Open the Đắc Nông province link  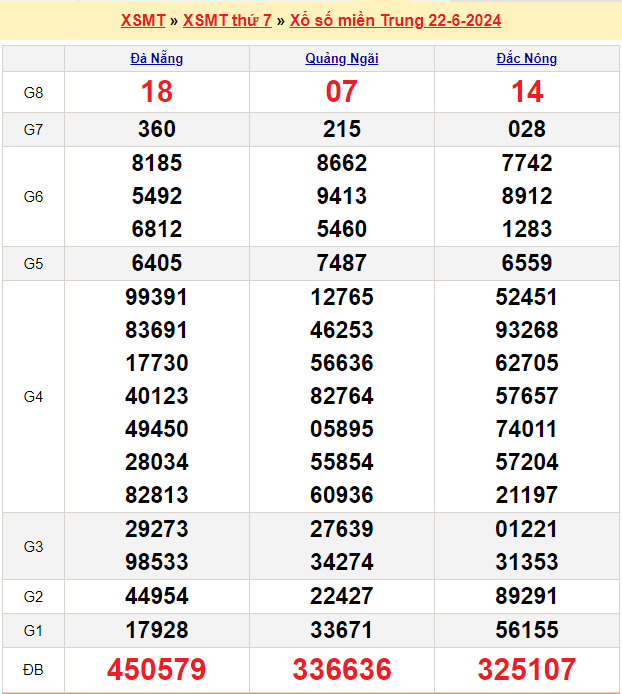[527, 59]
